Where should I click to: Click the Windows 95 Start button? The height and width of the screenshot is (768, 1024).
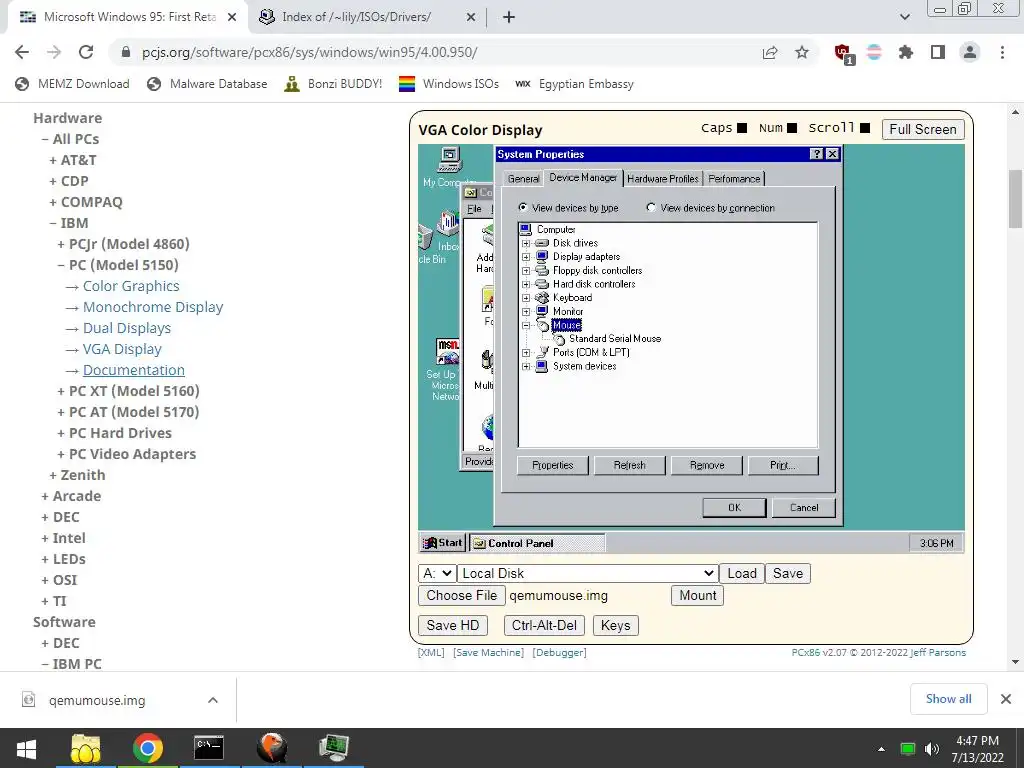[x=442, y=543]
